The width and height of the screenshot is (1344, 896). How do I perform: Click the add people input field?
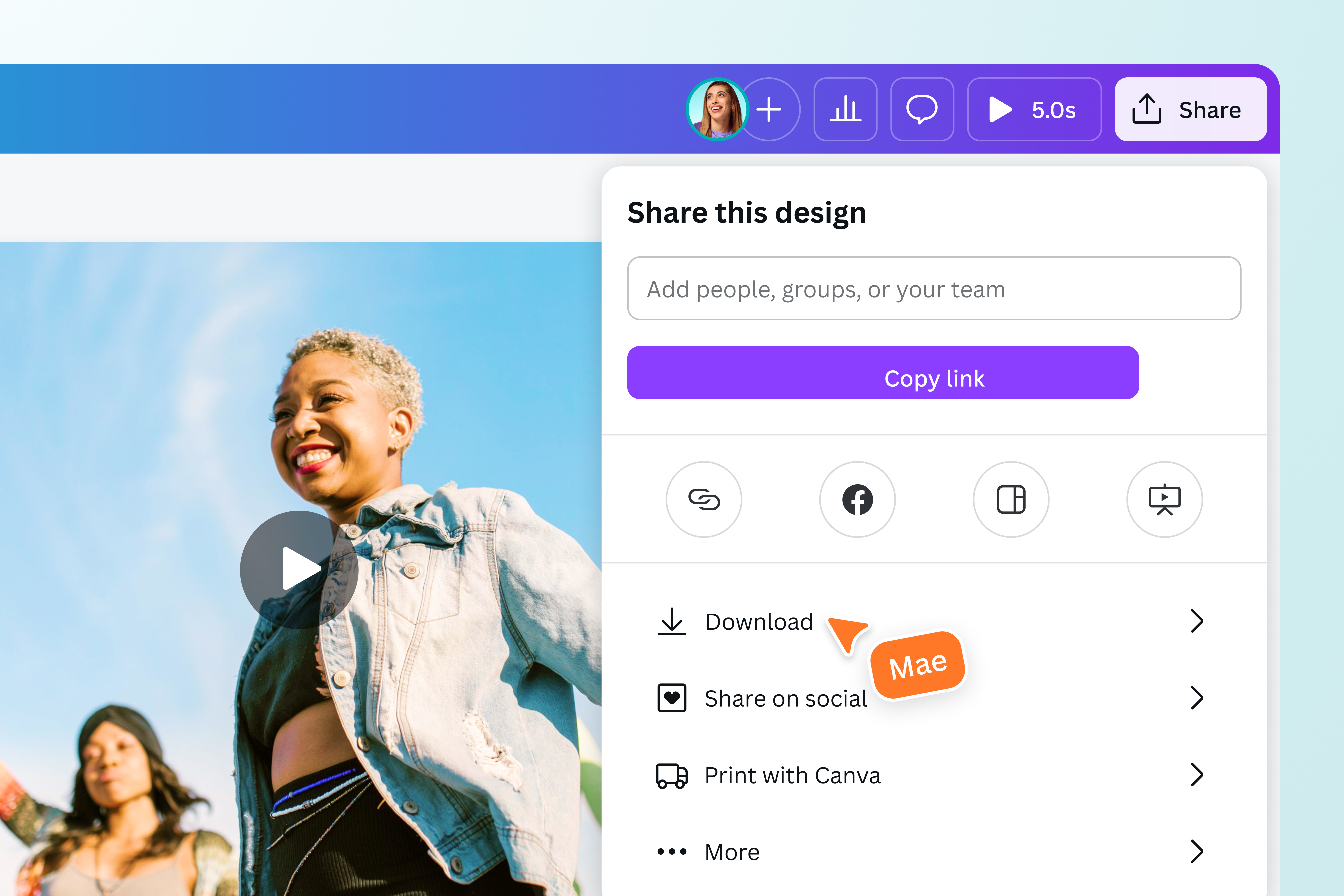click(x=934, y=289)
